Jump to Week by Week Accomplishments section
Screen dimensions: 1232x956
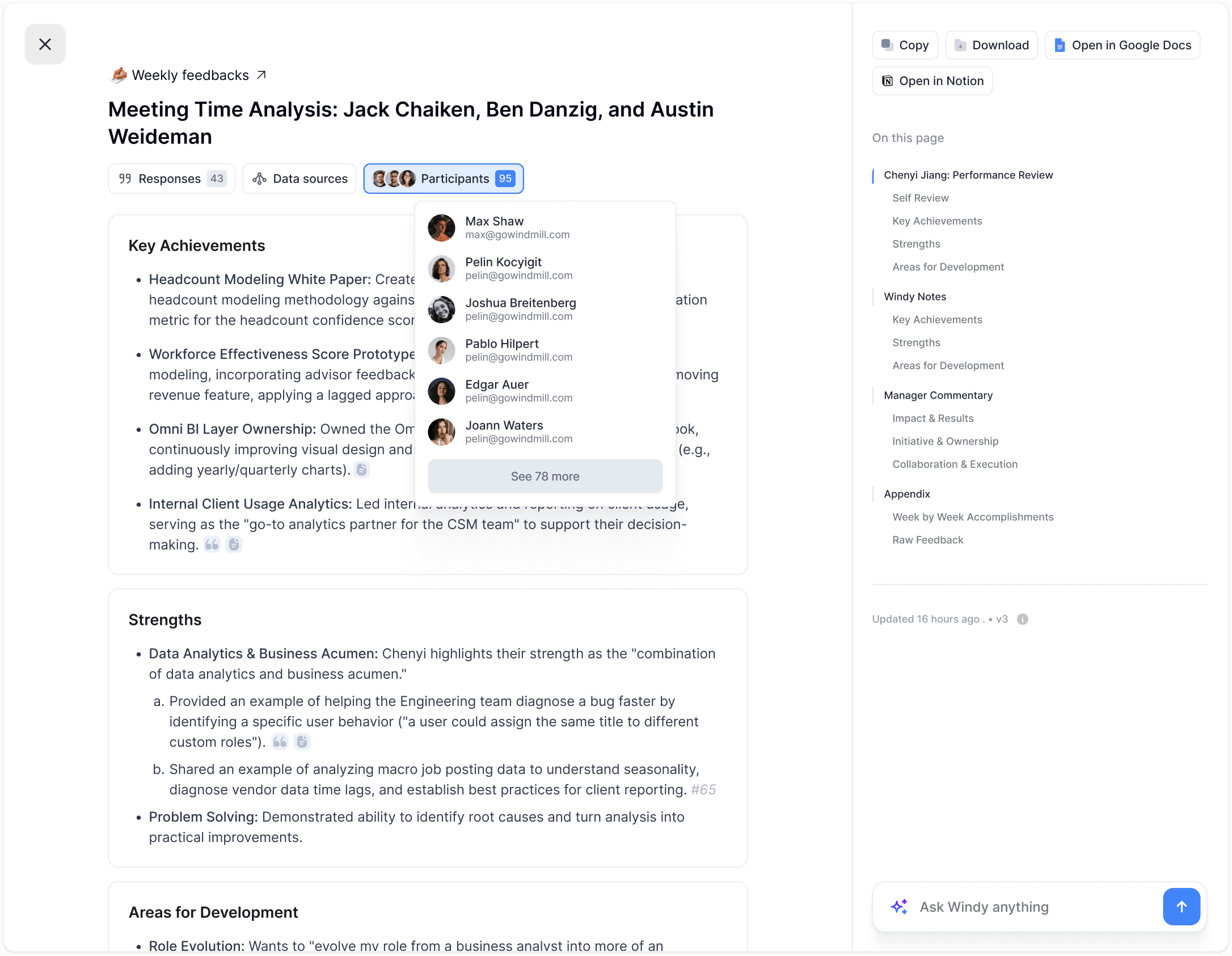tap(972, 517)
